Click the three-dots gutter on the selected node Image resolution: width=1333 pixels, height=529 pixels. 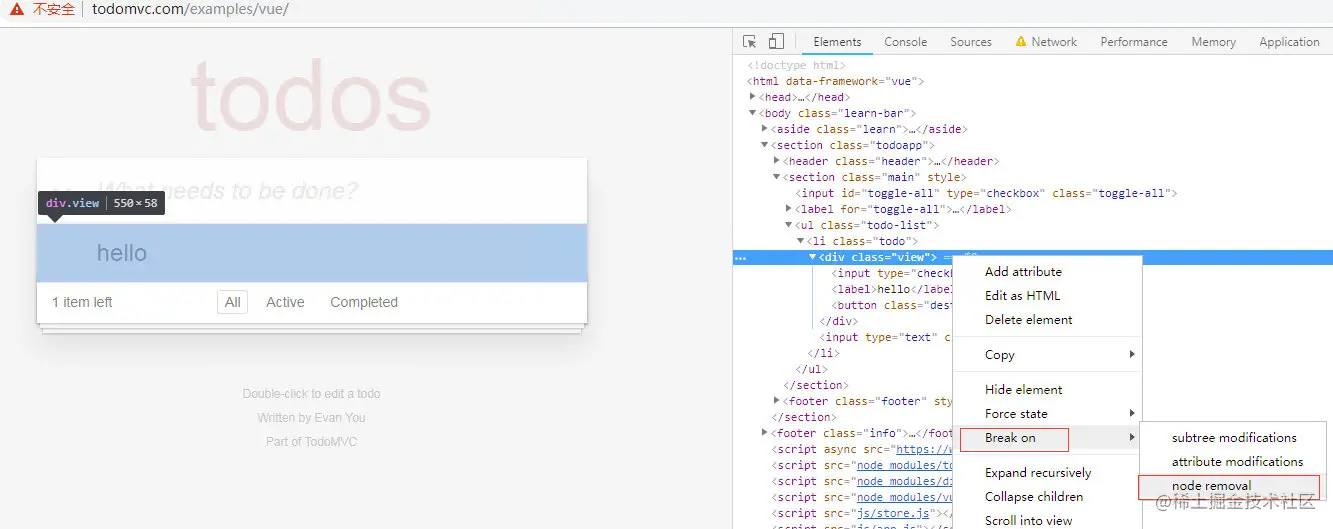pos(741,258)
